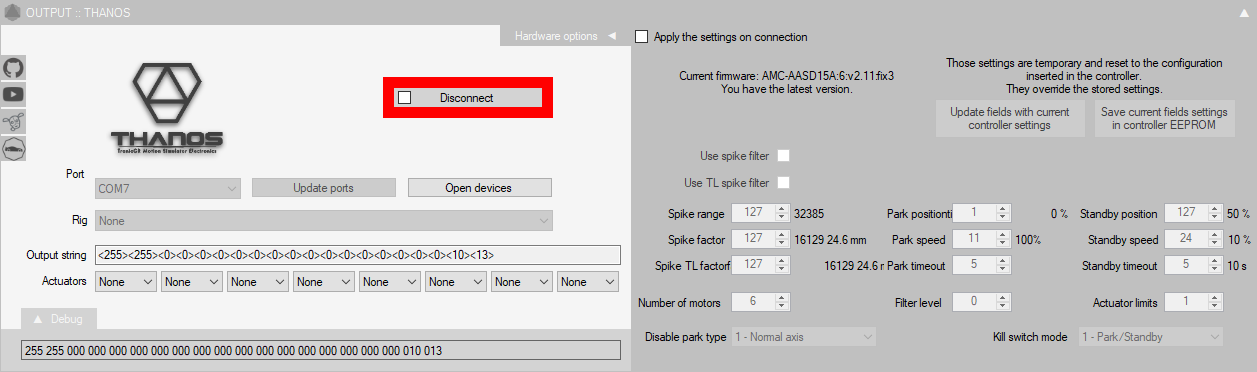
Task: Click the Thanos logo image
Action: (167, 108)
